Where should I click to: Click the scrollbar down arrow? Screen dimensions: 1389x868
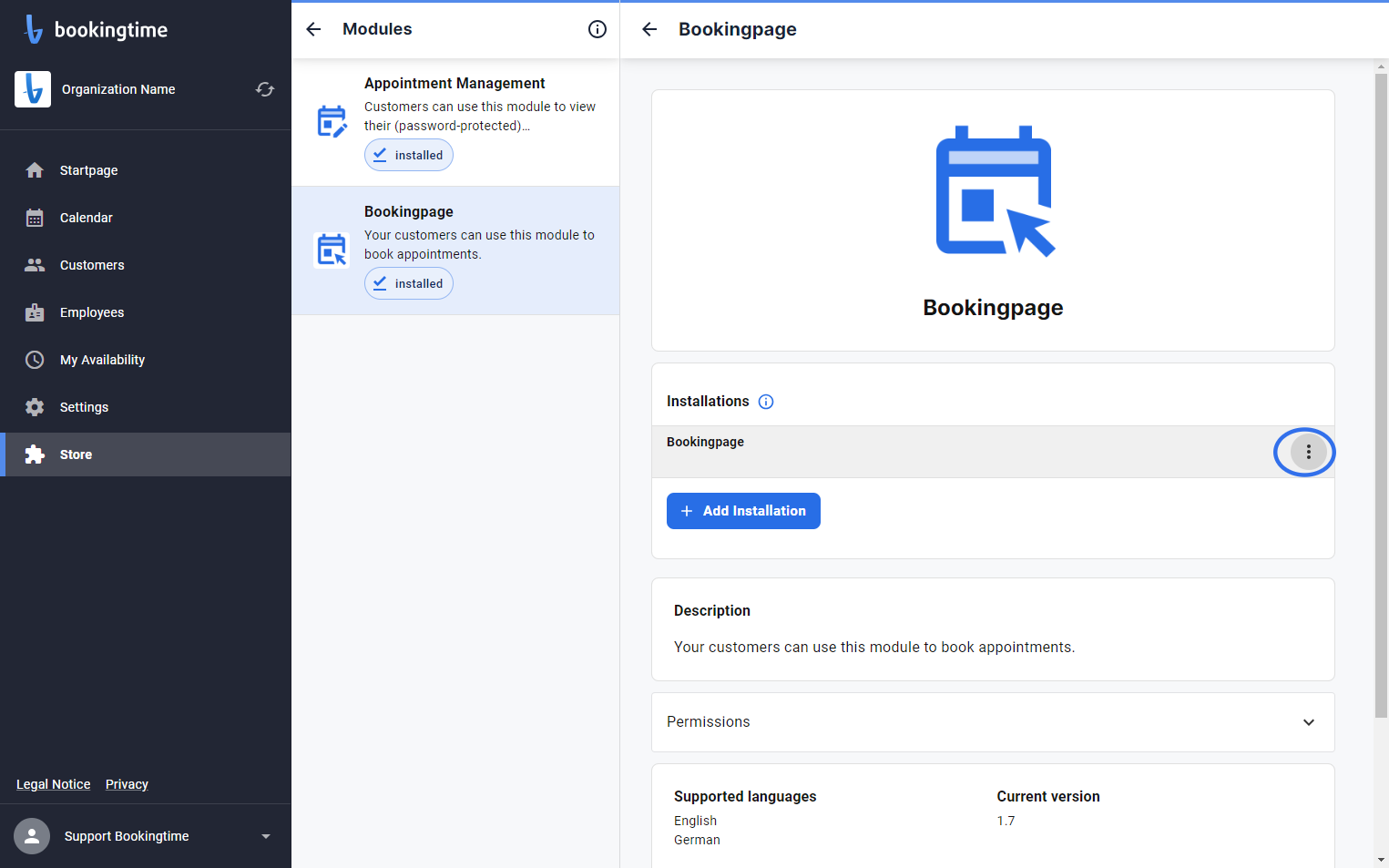(1382, 860)
